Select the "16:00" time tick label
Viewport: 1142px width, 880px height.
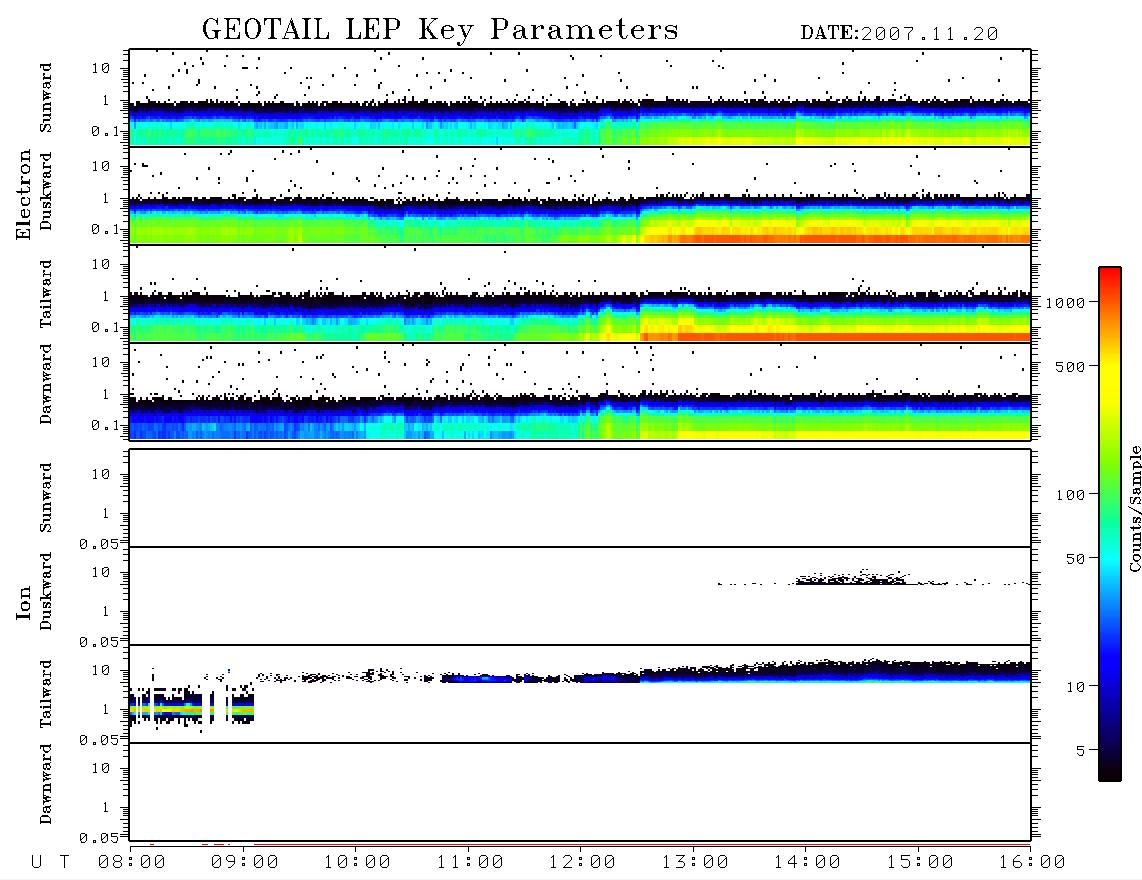[1032, 863]
